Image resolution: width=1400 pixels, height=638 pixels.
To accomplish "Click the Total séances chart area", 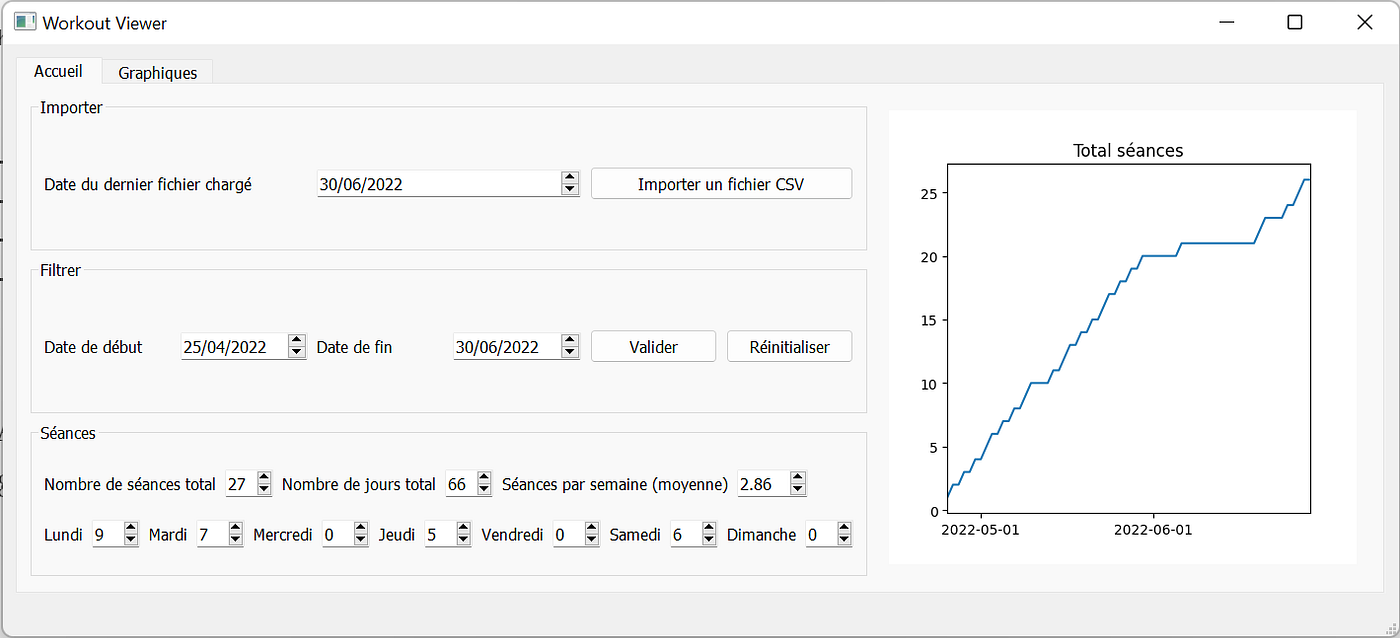I will pos(1128,340).
